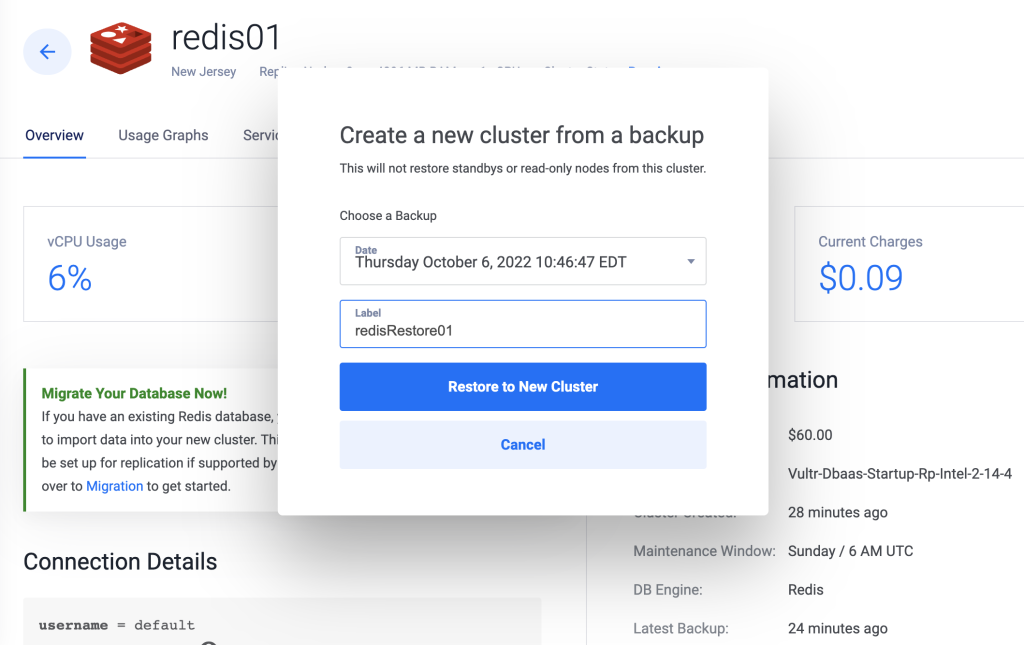This screenshot has width=1024, height=645.
Task: Click the New Jersey region label
Action: tap(203, 72)
